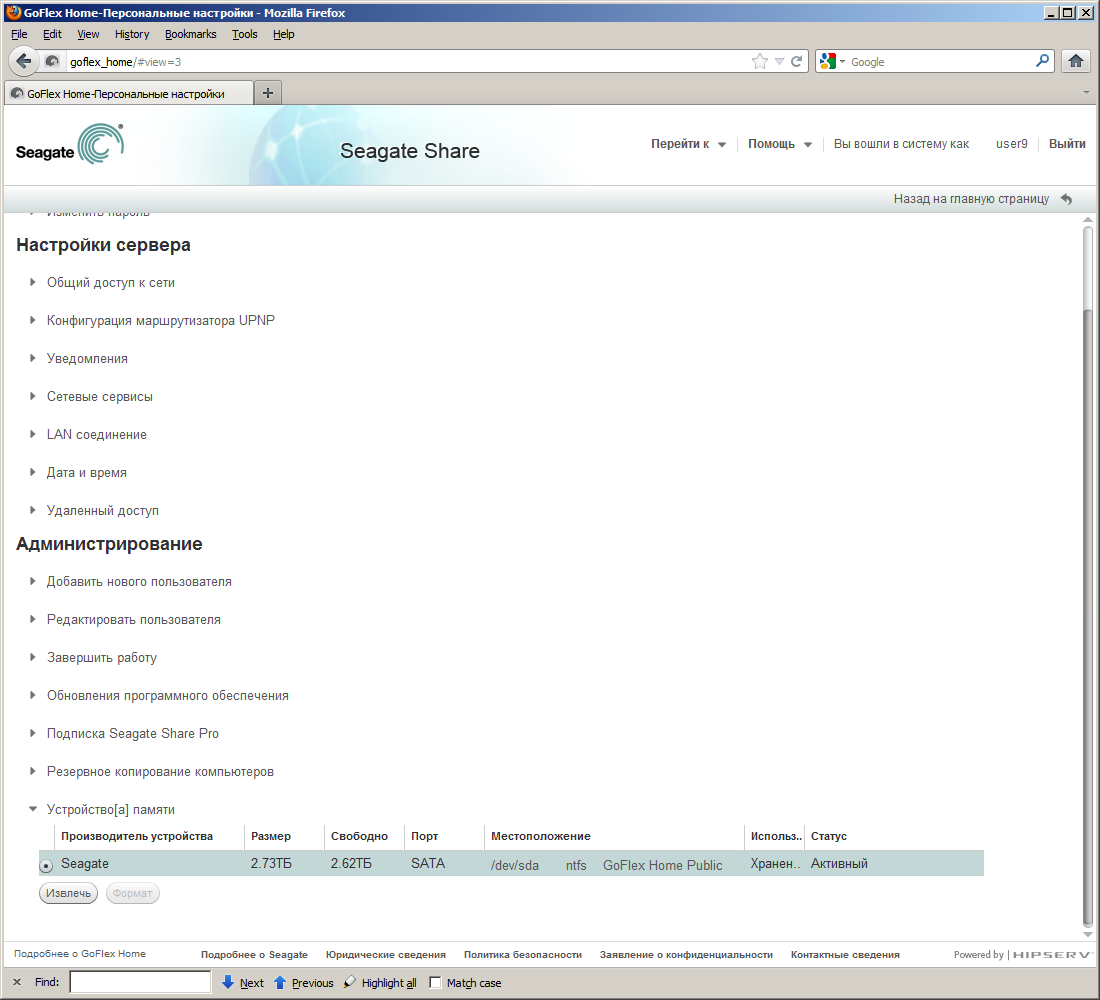Click the Highlight all button
Viewport: 1100px width, 1000px height.
click(x=380, y=982)
